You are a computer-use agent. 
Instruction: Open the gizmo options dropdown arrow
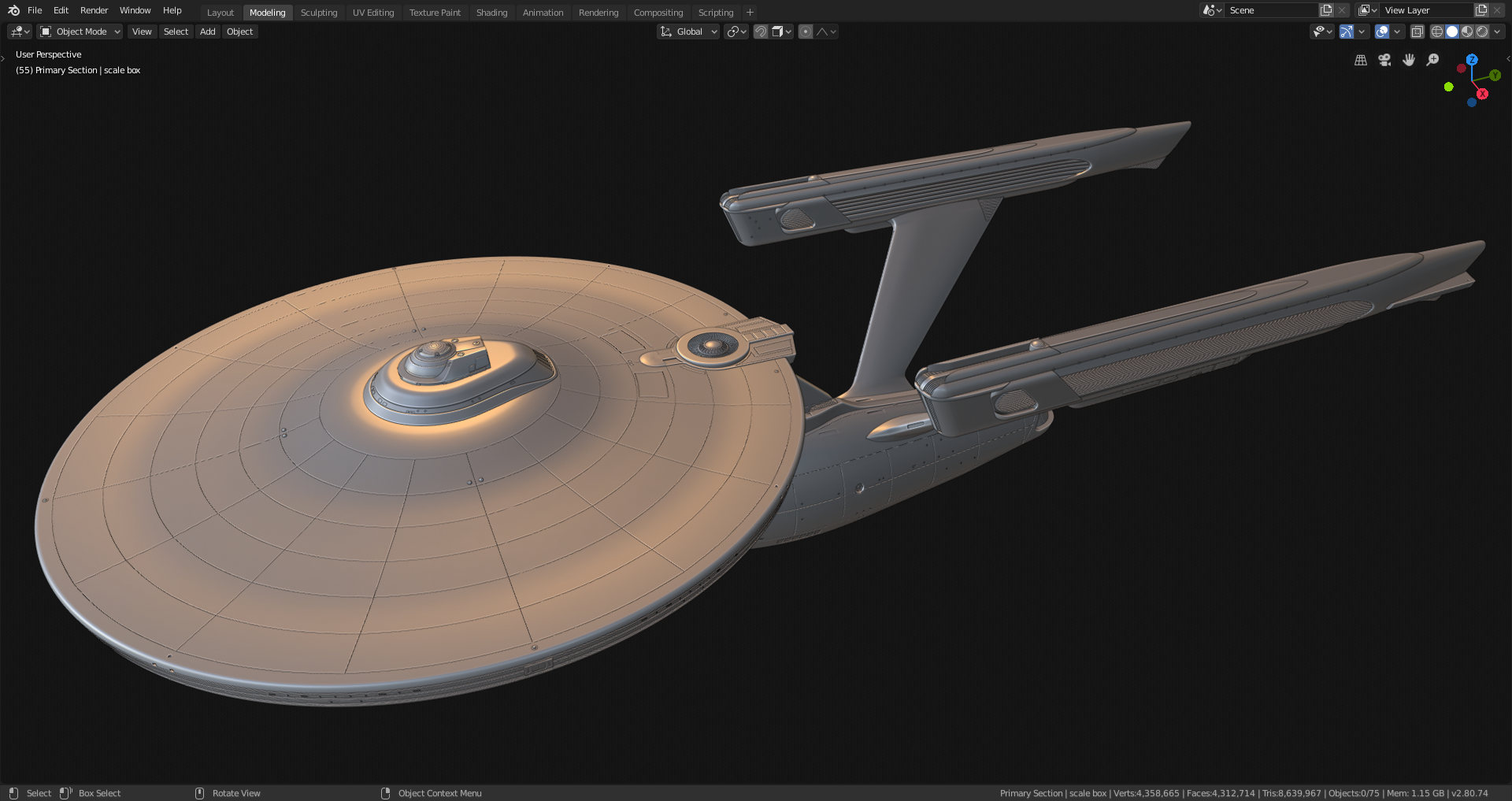tap(1362, 32)
